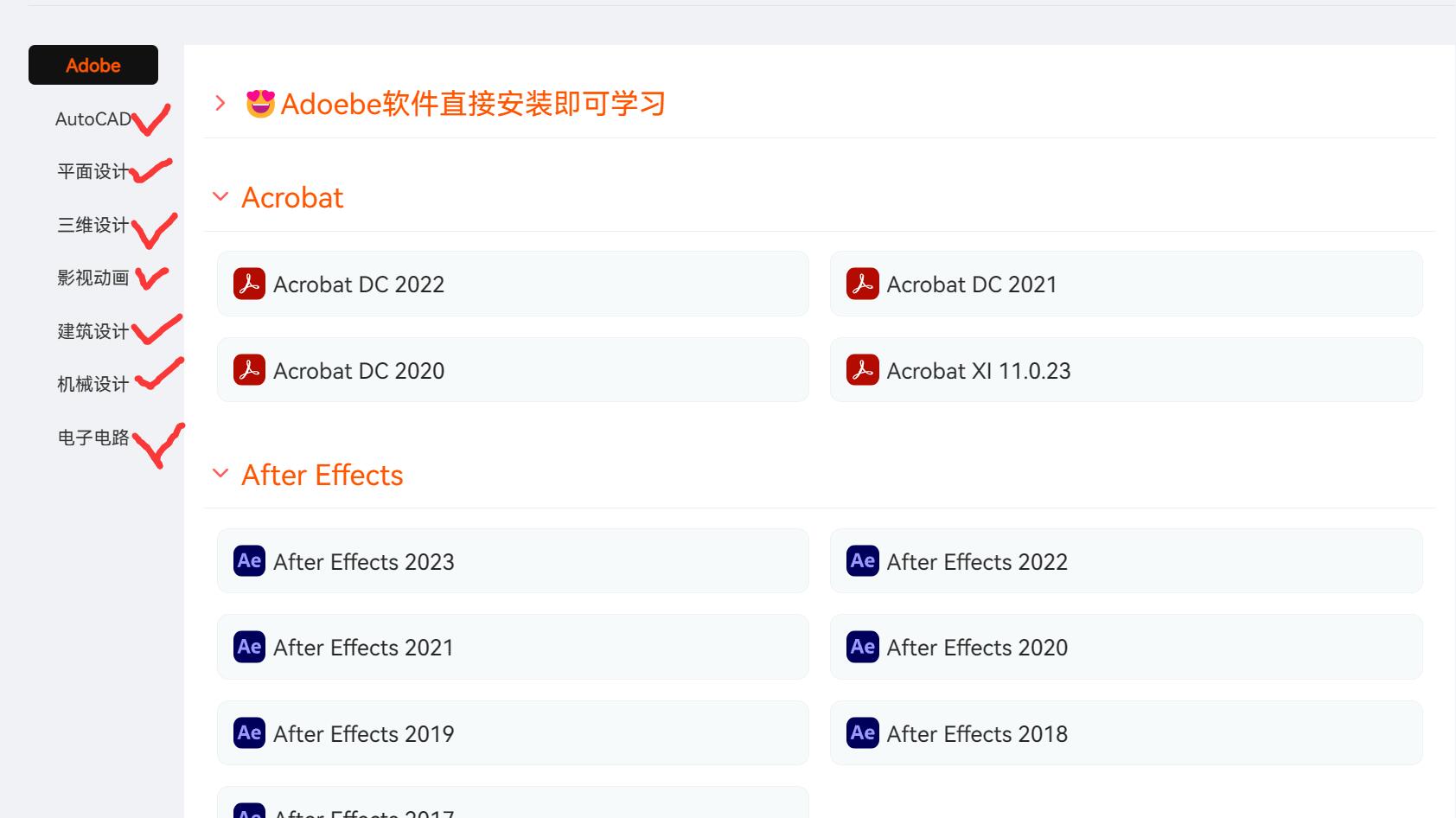Open the After Effects 2019 link
This screenshot has width=1456, height=818.
click(x=513, y=733)
